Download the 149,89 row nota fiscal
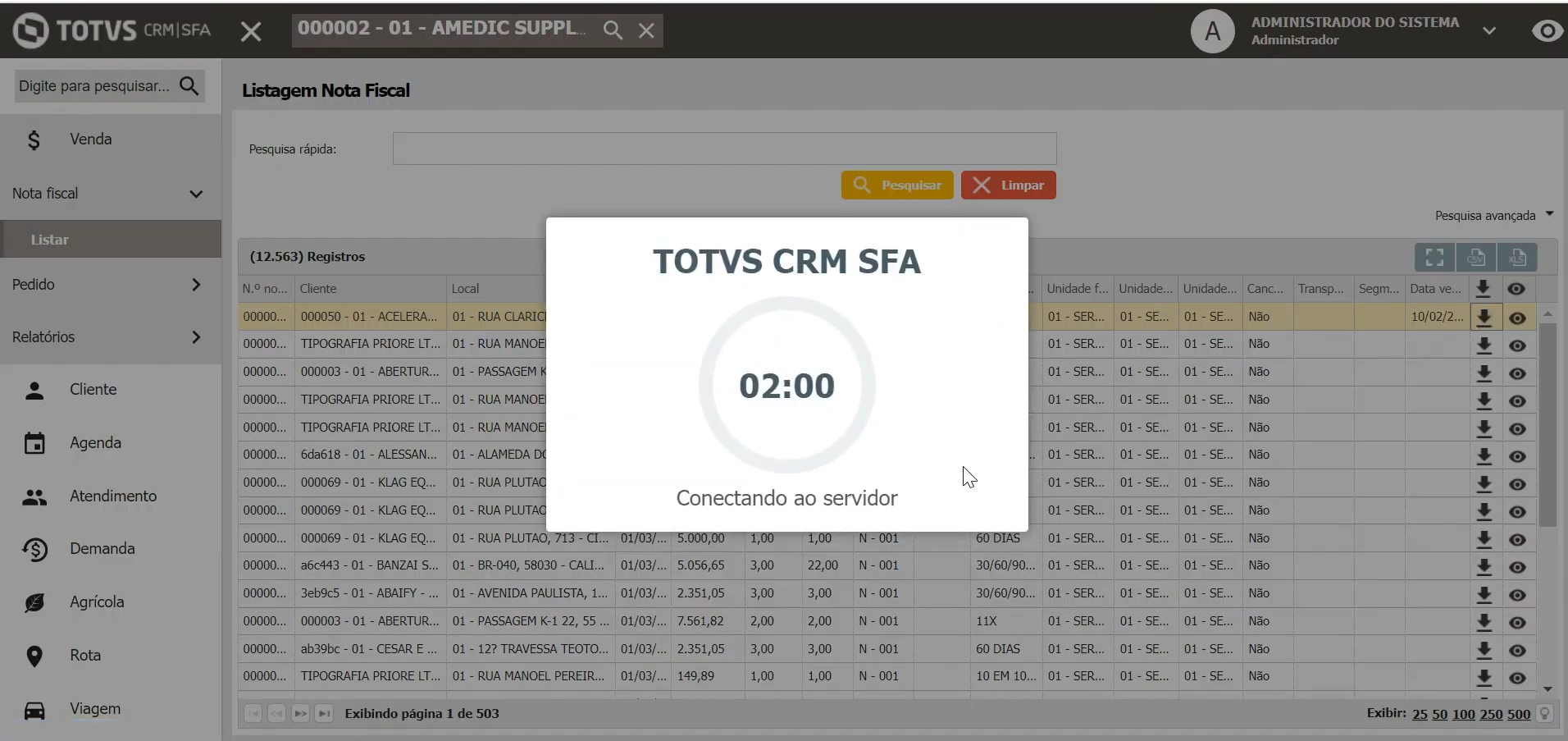Image resolution: width=1568 pixels, height=741 pixels. [x=1484, y=677]
